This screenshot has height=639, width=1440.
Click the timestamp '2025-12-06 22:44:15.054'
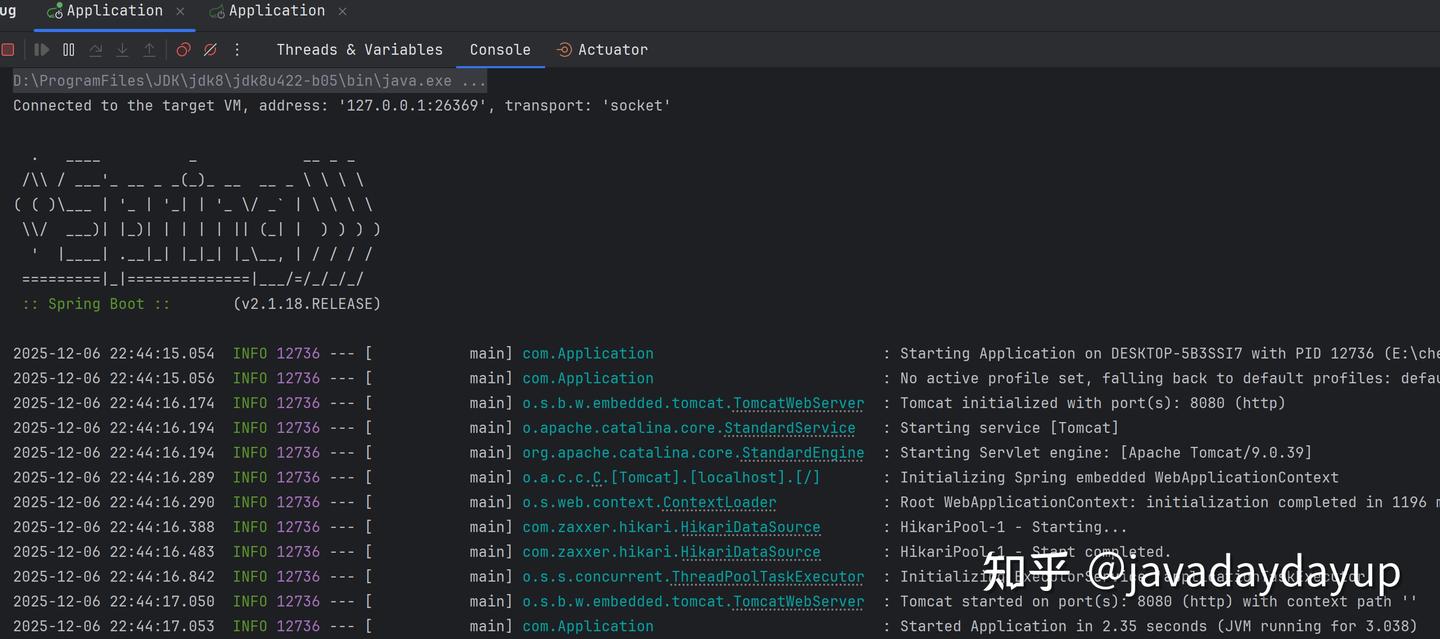coord(113,354)
